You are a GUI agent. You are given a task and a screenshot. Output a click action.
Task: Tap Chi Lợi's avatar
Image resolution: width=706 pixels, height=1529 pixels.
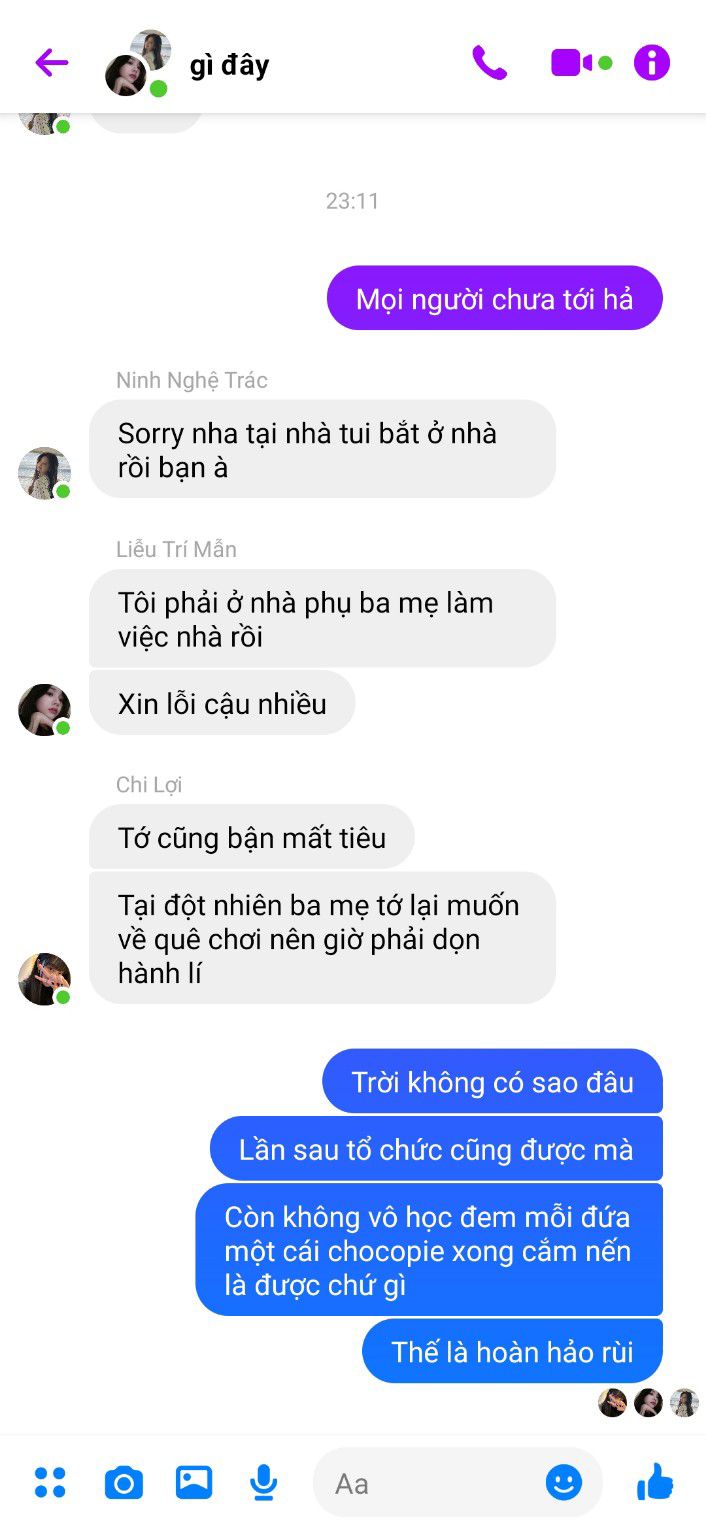[44, 979]
